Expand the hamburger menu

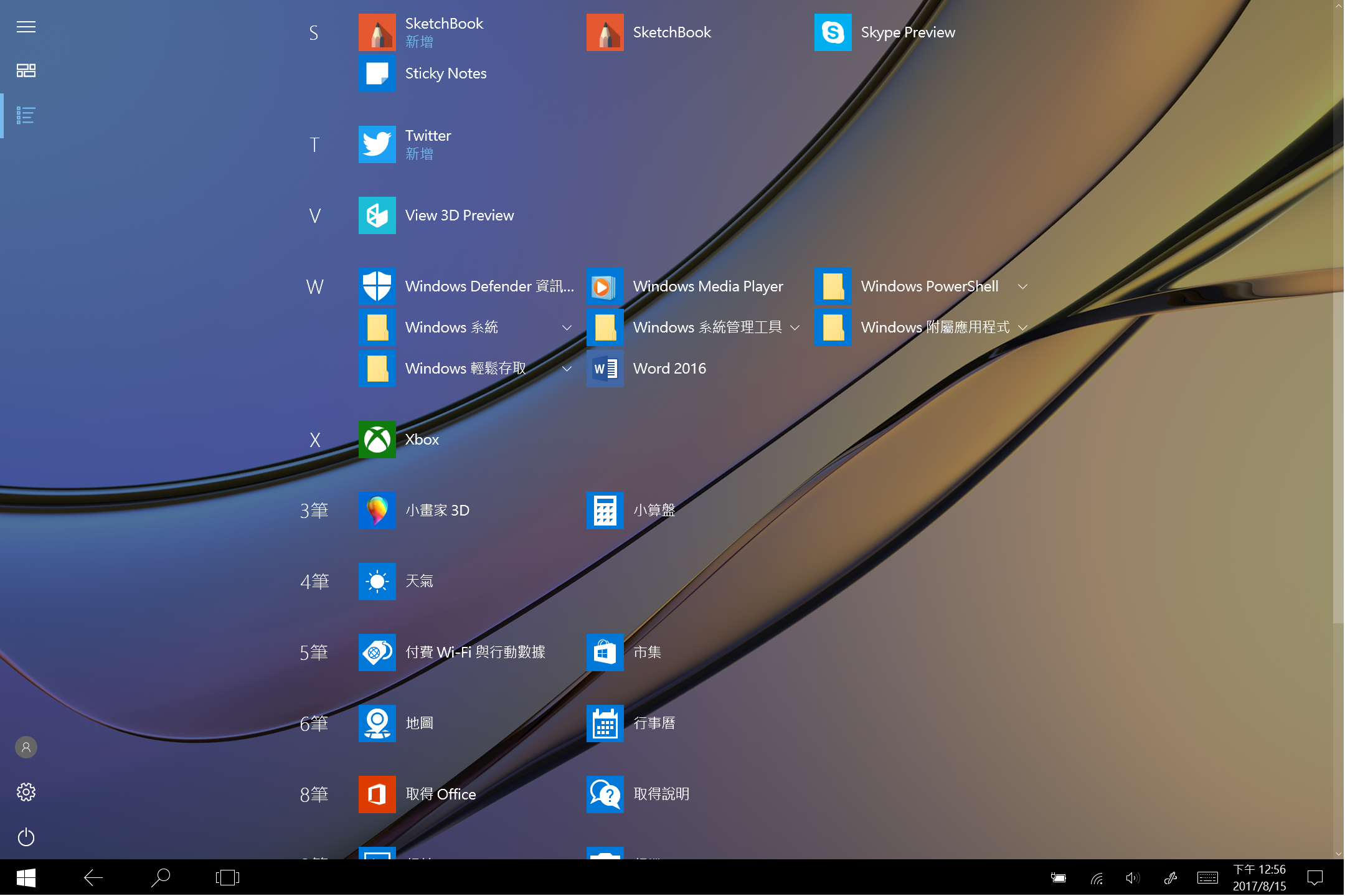pyautogui.click(x=26, y=27)
